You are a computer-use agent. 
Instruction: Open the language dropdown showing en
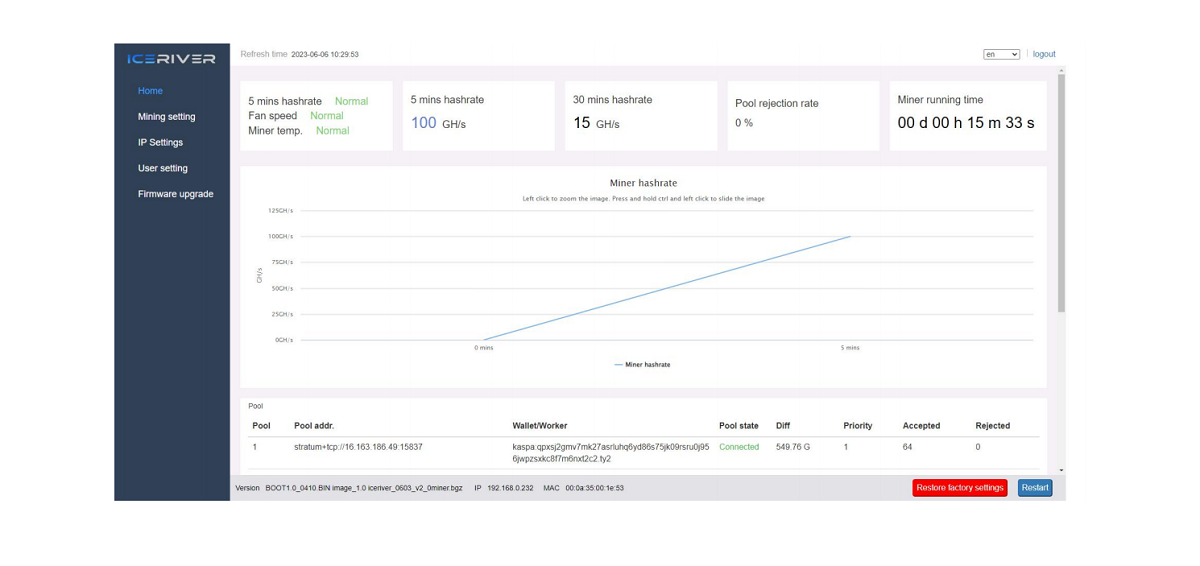click(1001, 55)
